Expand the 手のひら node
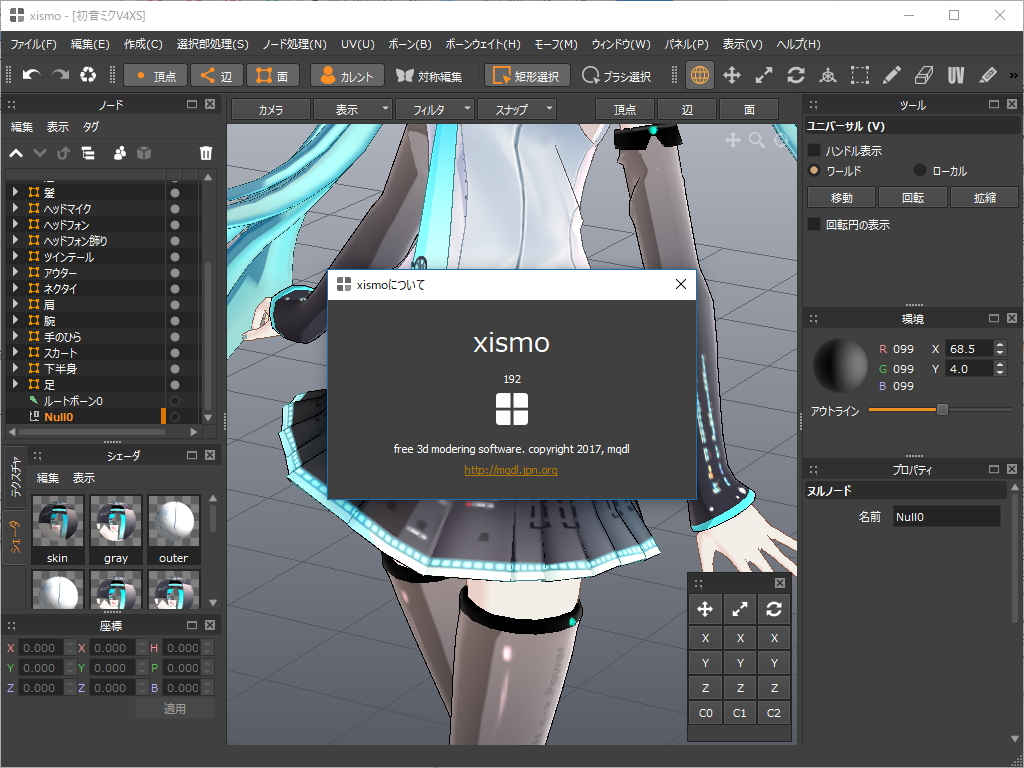Image resolution: width=1024 pixels, height=768 pixels. 15,336
